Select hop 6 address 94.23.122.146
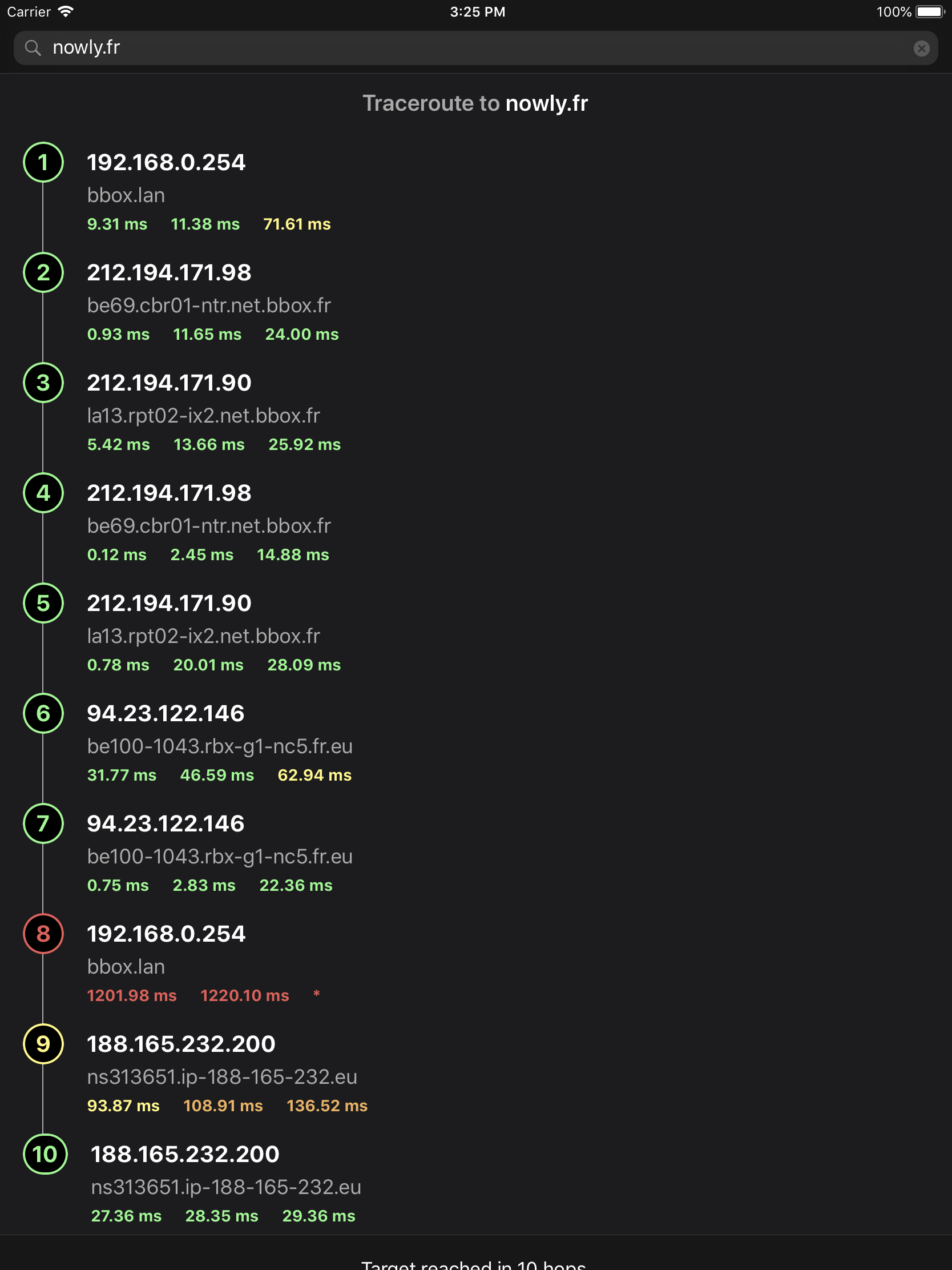This screenshot has height=1270, width=952. (166, 714)
